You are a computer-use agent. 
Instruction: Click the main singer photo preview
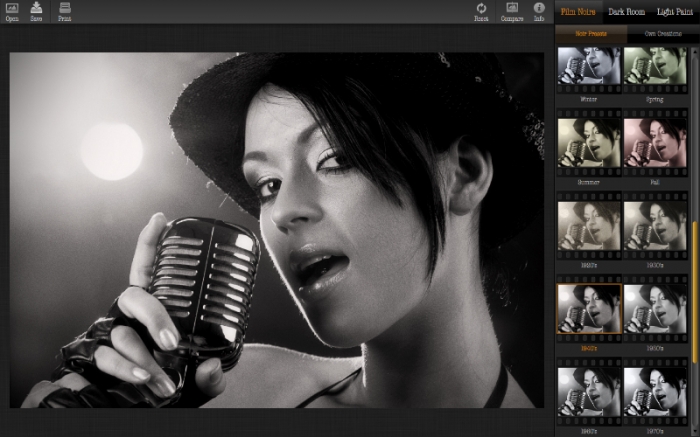[277, 230]
